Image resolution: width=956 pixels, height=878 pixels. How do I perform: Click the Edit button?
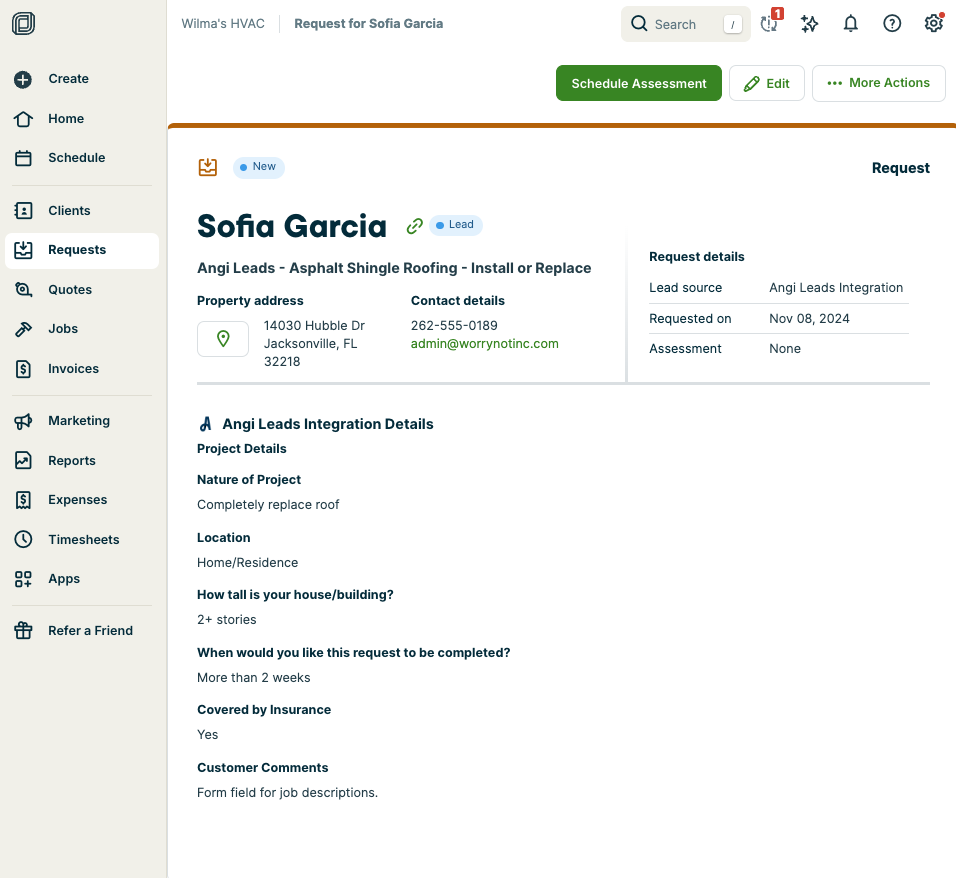767,84
